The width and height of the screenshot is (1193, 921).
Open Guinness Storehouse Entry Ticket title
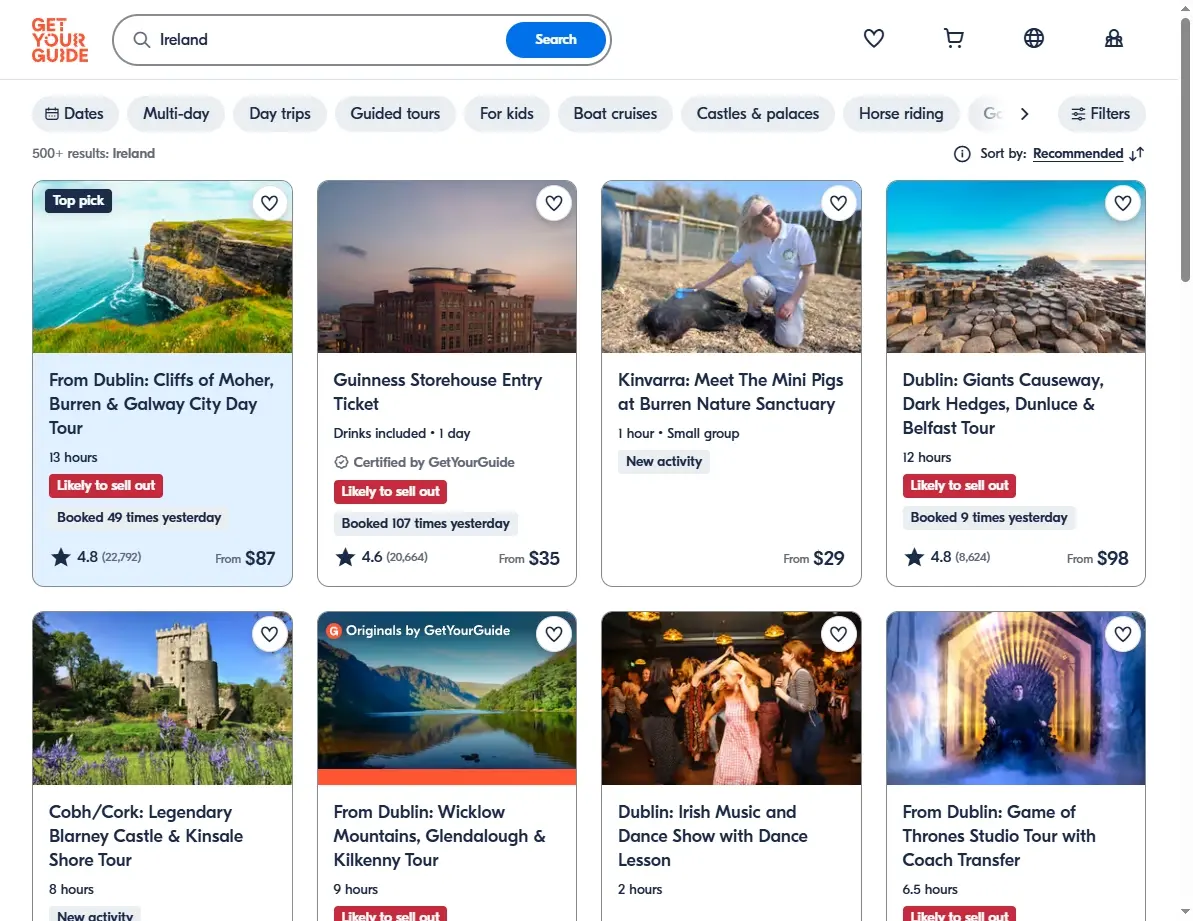coord(437,392)
